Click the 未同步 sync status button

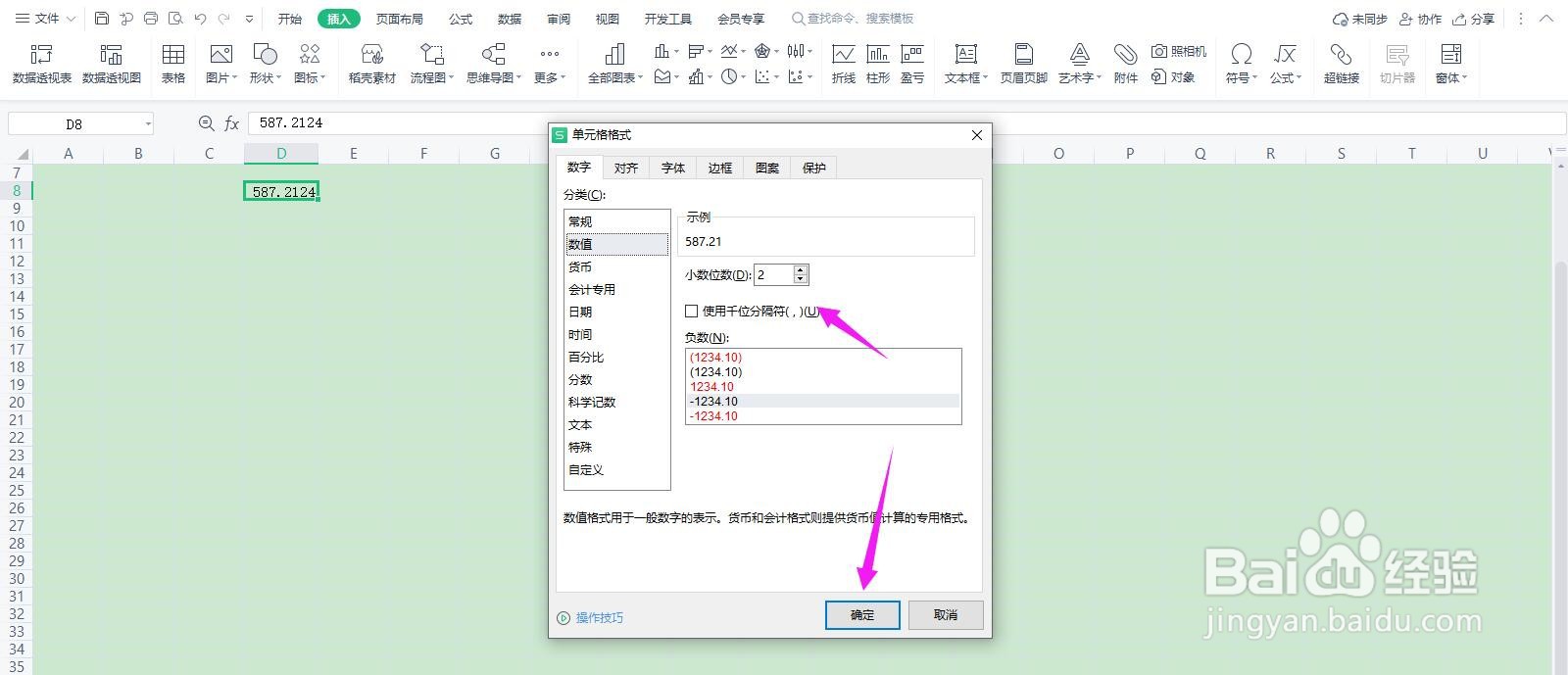pos(1360,19)
